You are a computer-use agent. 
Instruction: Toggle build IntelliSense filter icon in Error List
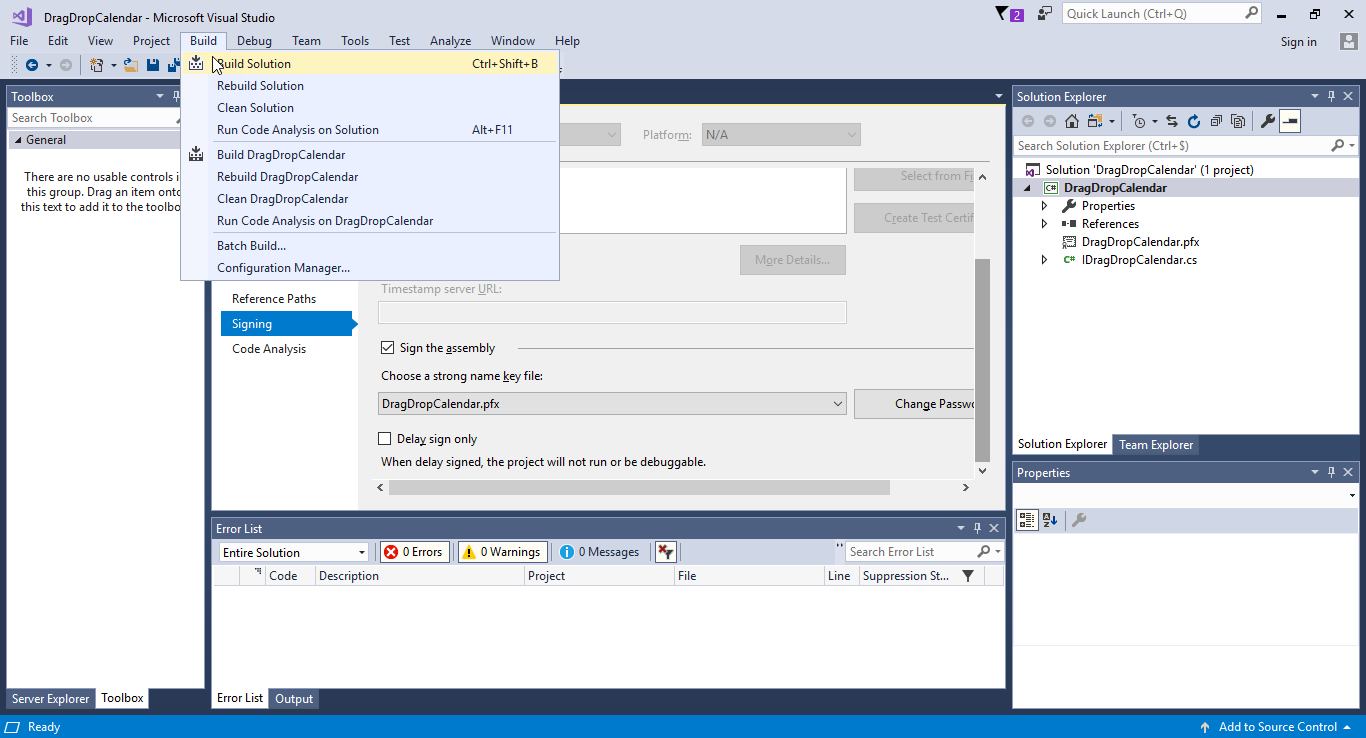pos(665,552)
